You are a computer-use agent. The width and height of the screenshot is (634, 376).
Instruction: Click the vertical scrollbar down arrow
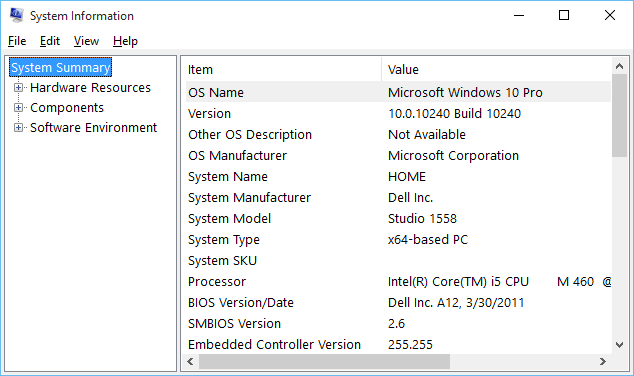(x=619, y=345)
